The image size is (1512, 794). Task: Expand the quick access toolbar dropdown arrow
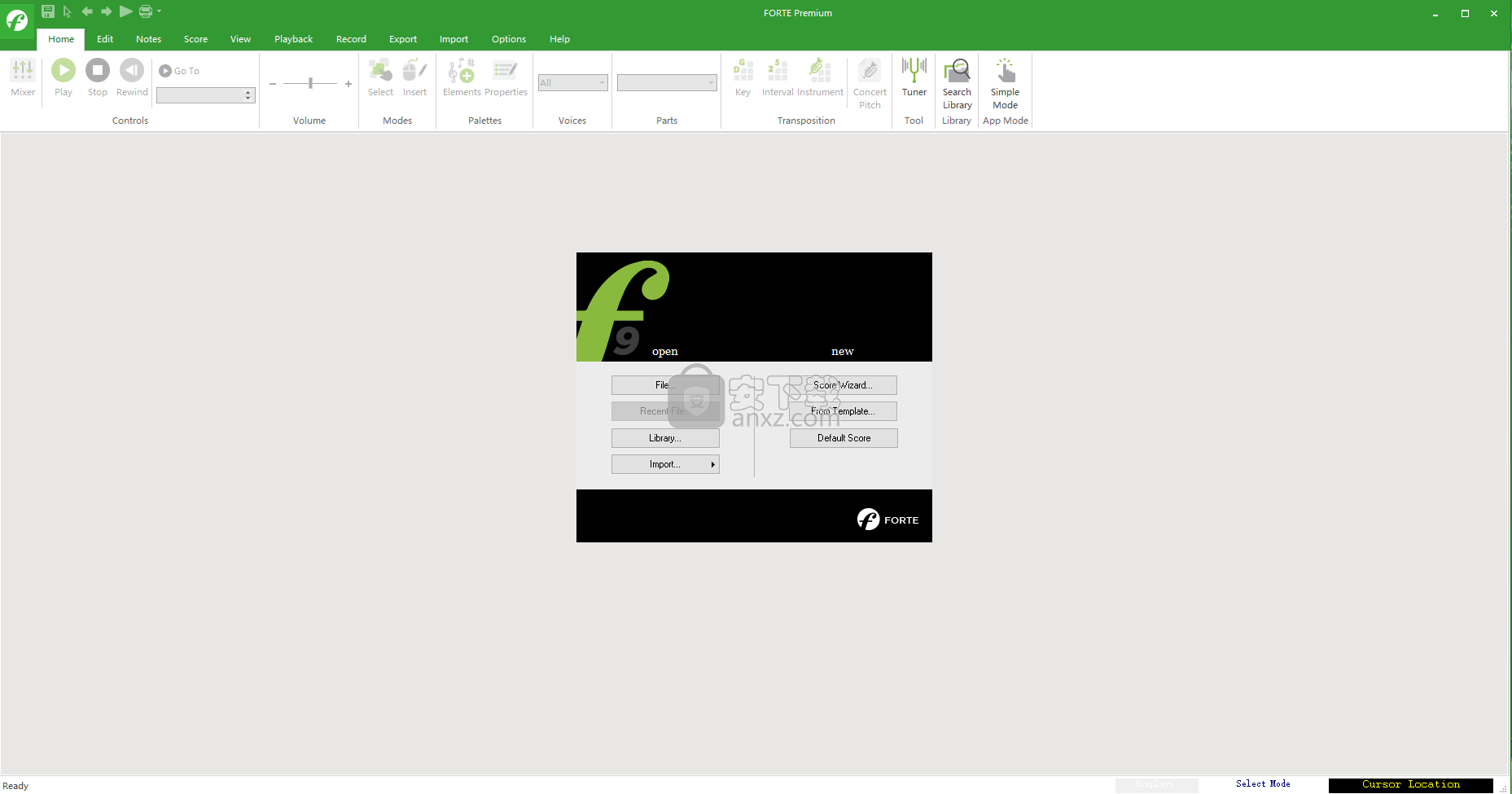coord(159,11)
